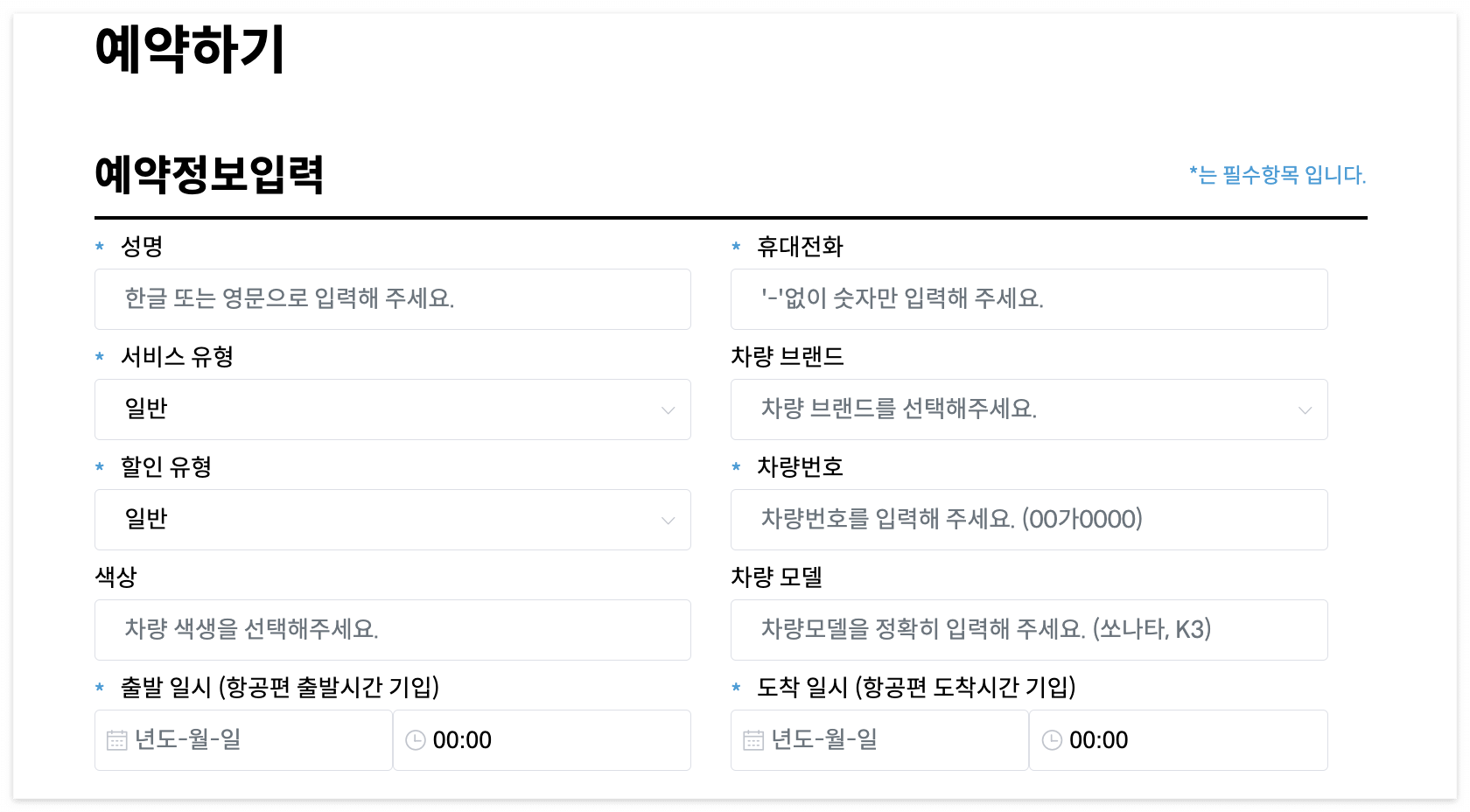Click the clock icon beside arrival time
Image resolution: width=1470 pixels, height=812 pixels.
[x=1053, y=739]
